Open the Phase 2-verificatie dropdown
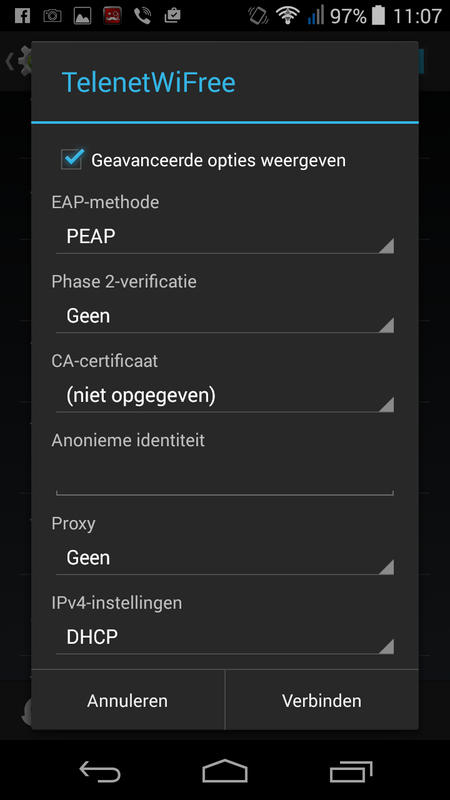Viewport: 450px width, 800px height. (x=224, y=316)
